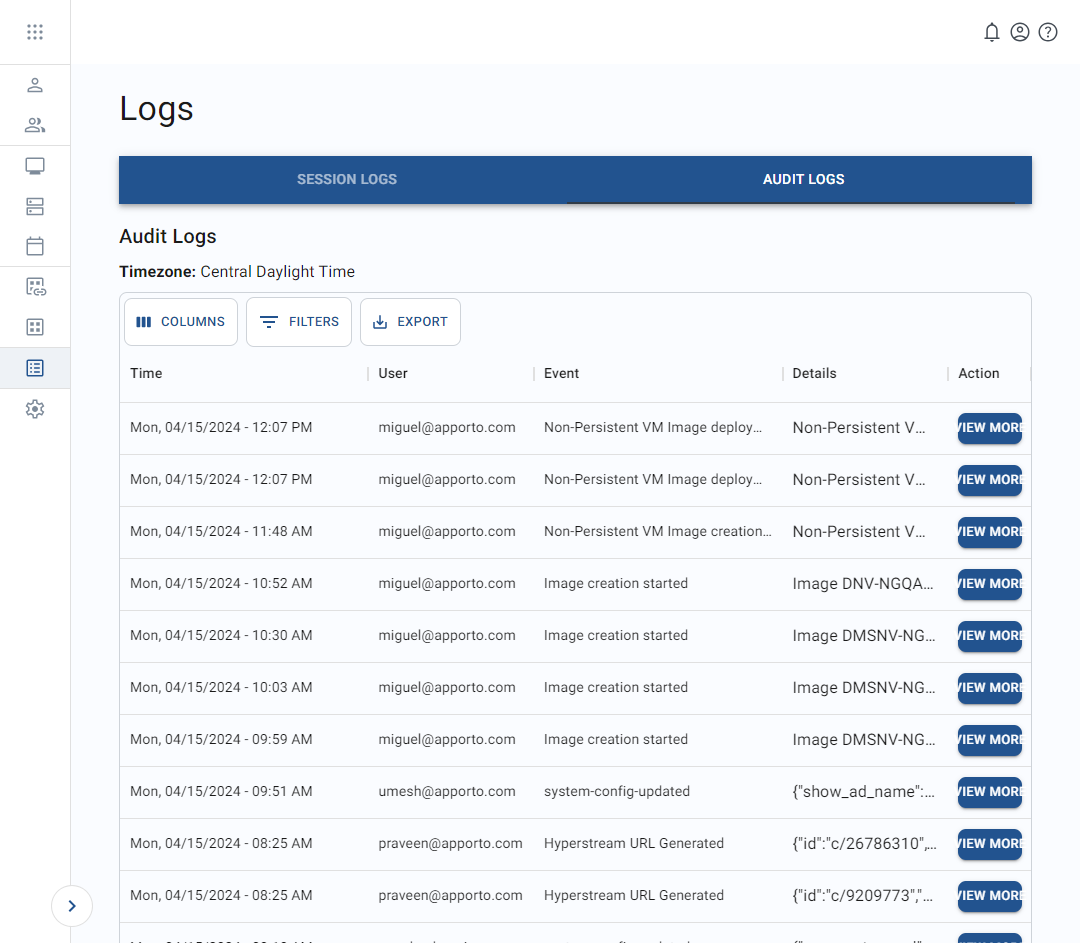Screen dimensions: 1080x943
Task: Select the desktop monitor sidebar icon
Action: 35,166
